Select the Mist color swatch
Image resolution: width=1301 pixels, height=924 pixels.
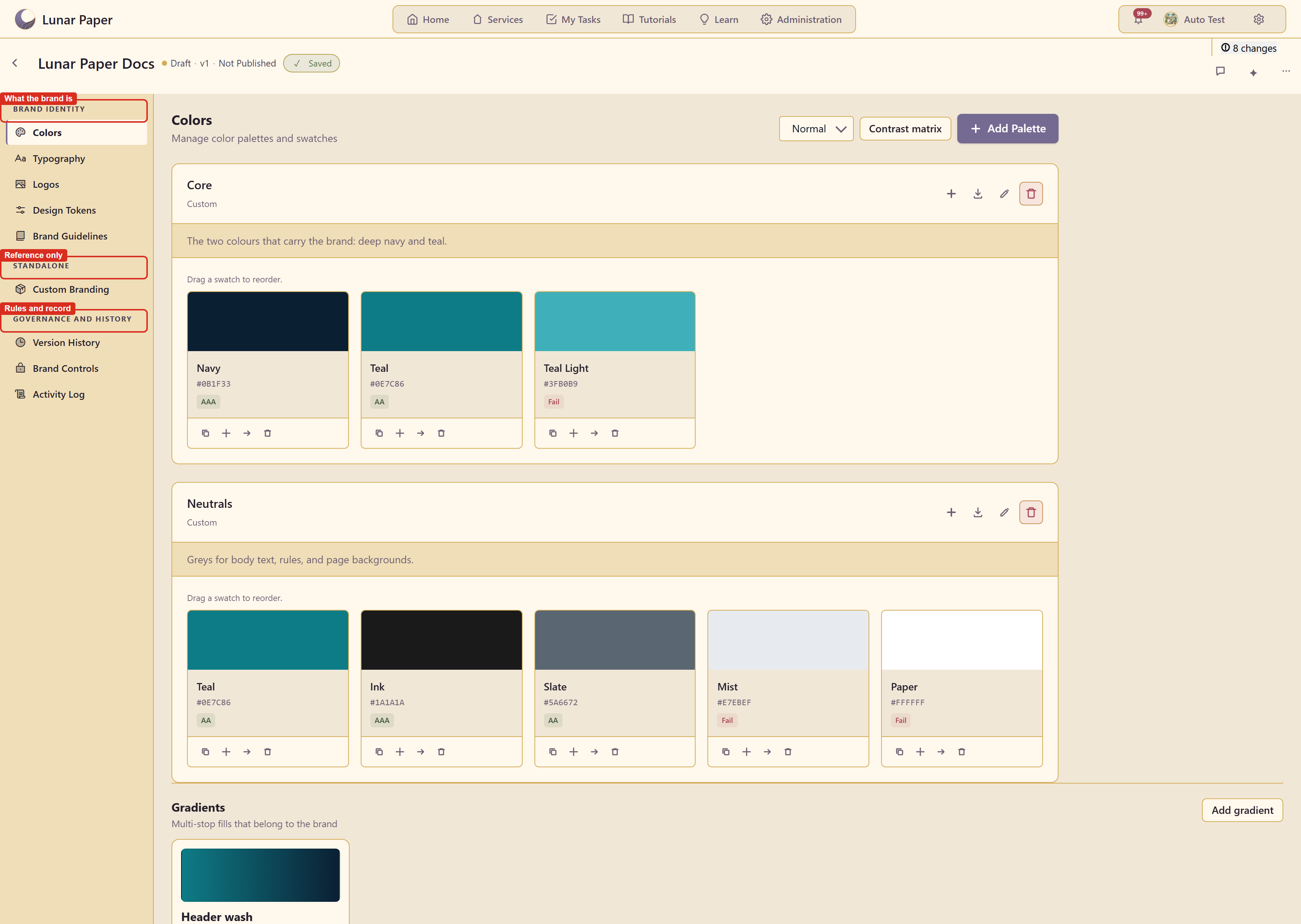tap(788, 640)
